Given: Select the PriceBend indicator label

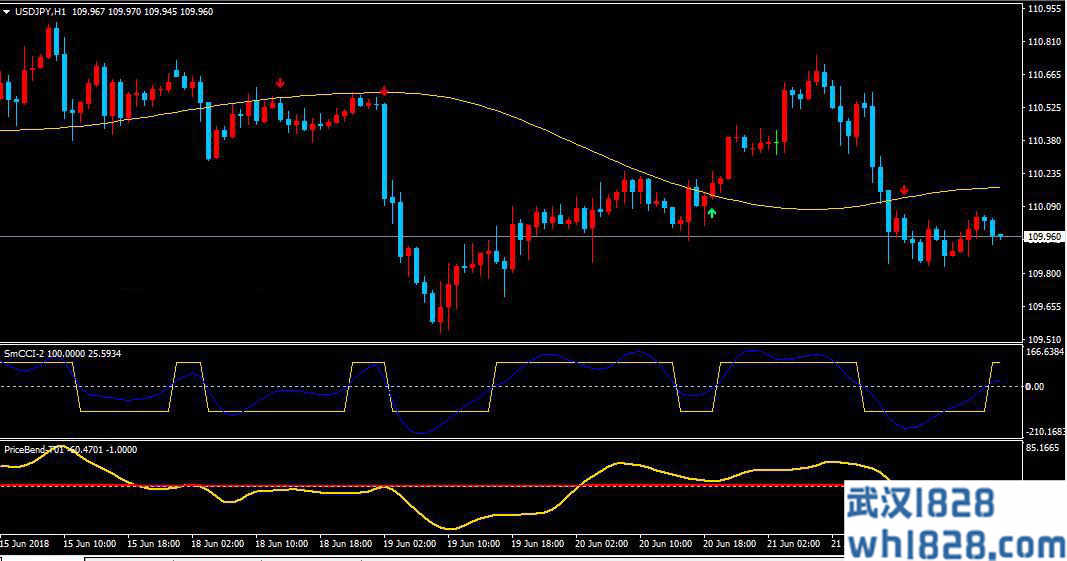Looking at the screenshot, I should 34,449.
